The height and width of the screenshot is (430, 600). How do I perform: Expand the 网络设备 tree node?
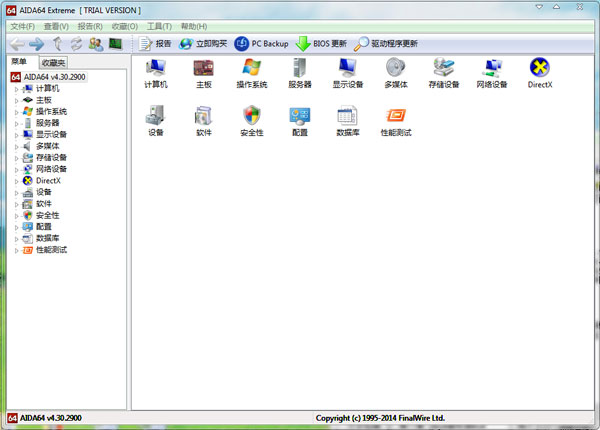pos(16,169)
